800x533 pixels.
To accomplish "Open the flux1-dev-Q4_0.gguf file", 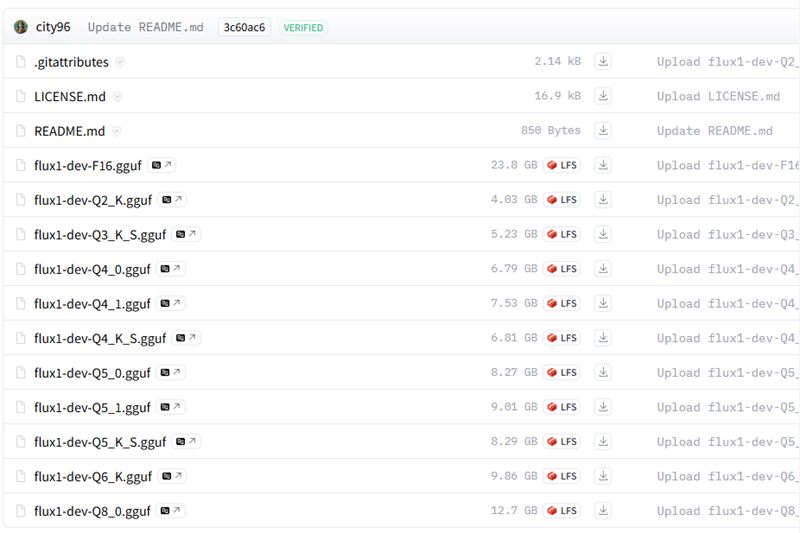I will [x=92, y=269].
